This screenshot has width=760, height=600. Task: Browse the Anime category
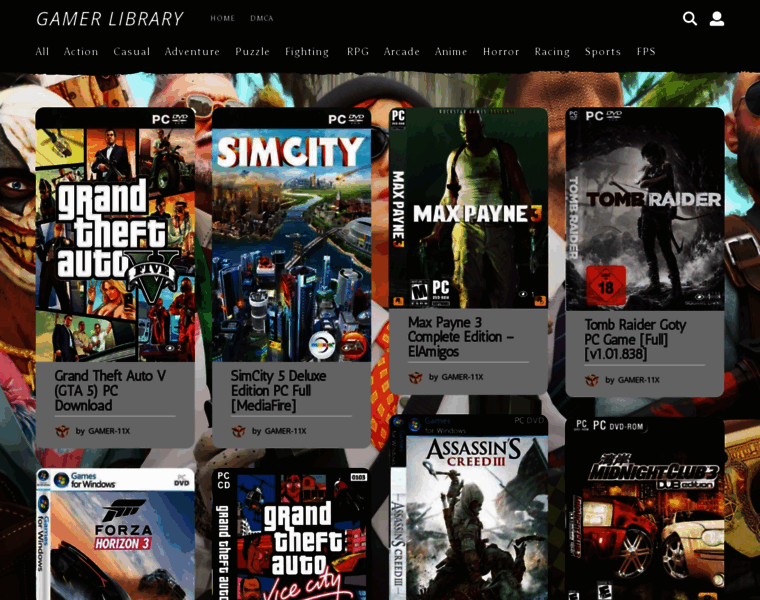pos(451,51)
